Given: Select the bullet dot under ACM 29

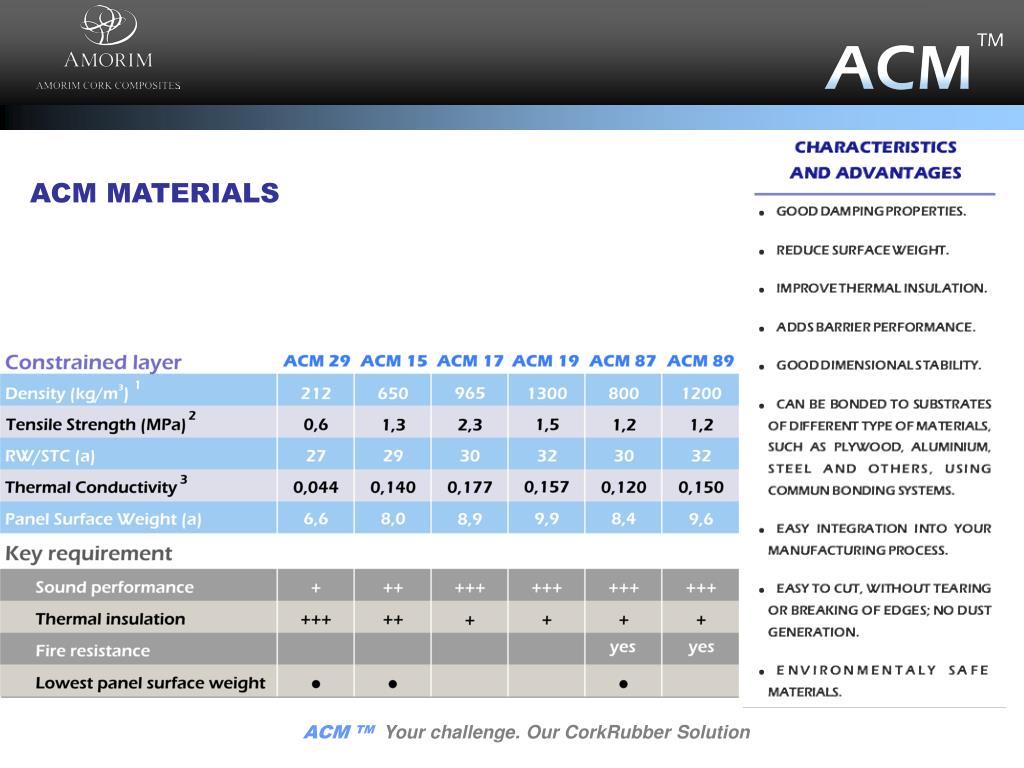Looking at the screenshot, I should 316,684.
